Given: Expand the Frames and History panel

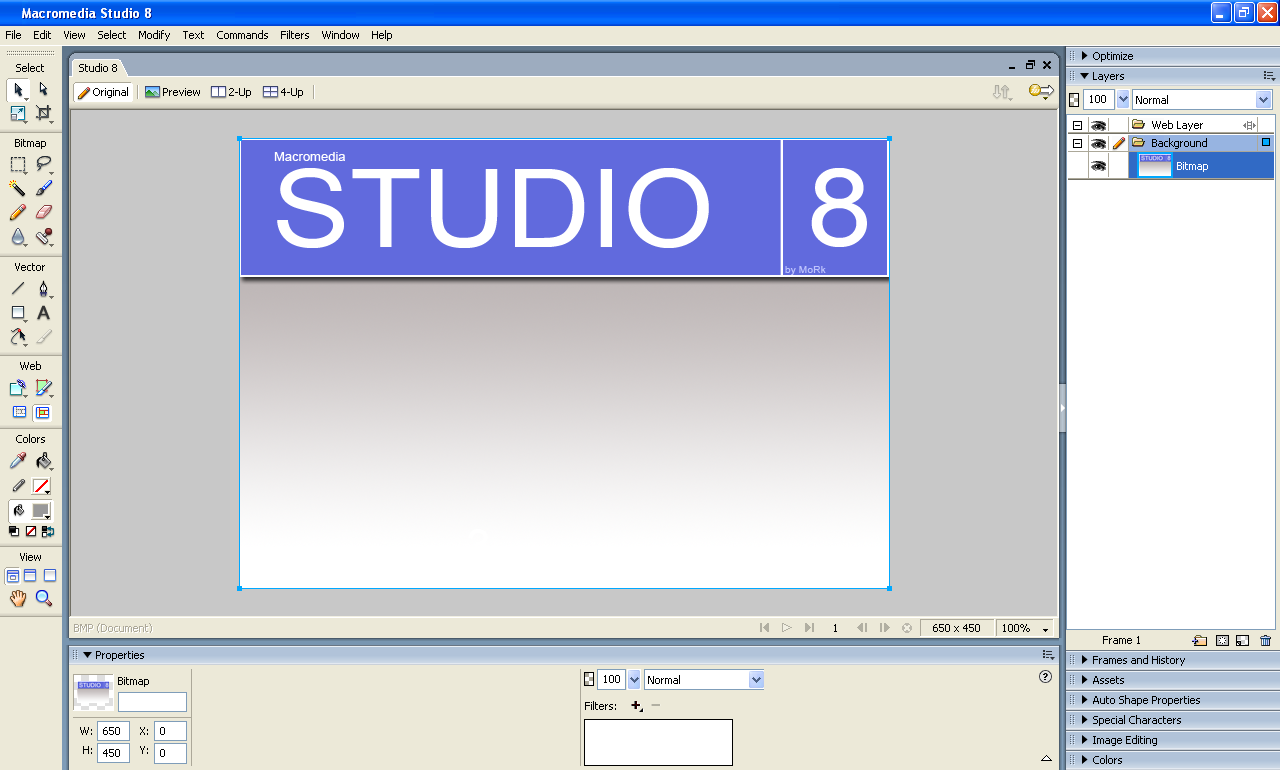Looking at the screenshot, I should [1138, 660].
